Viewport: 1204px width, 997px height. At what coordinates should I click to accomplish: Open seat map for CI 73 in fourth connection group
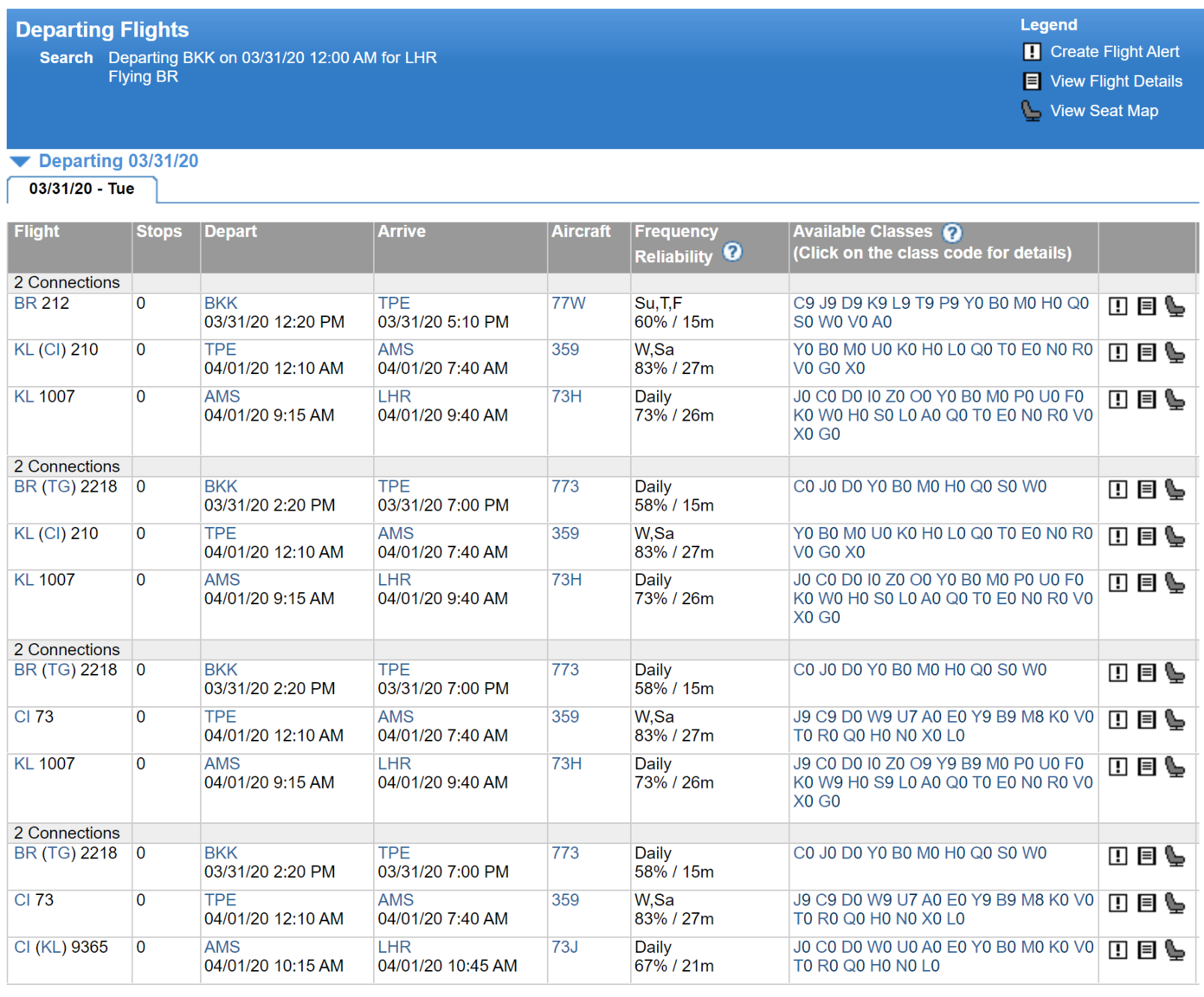pos(1175,904)
